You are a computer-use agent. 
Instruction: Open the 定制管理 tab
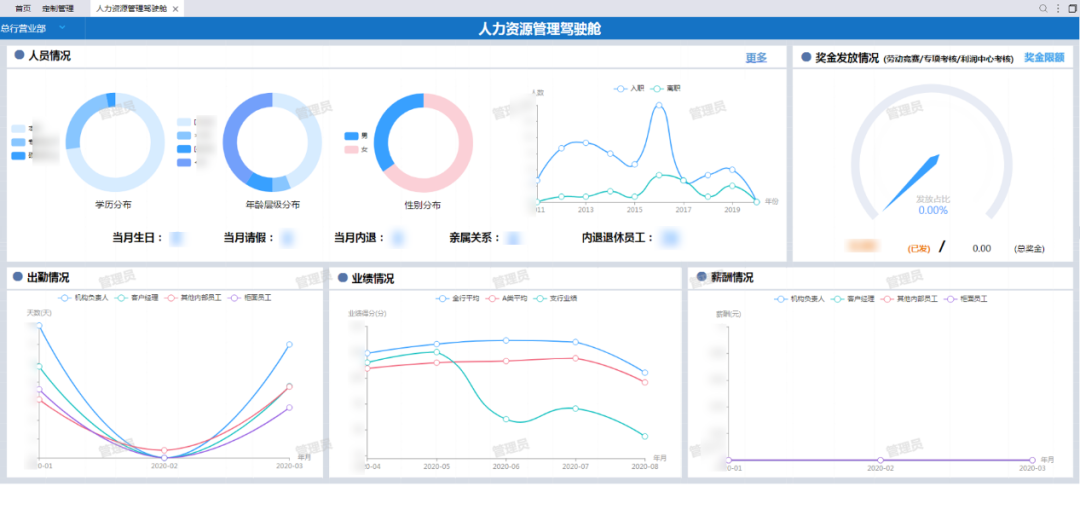point(58,8)
